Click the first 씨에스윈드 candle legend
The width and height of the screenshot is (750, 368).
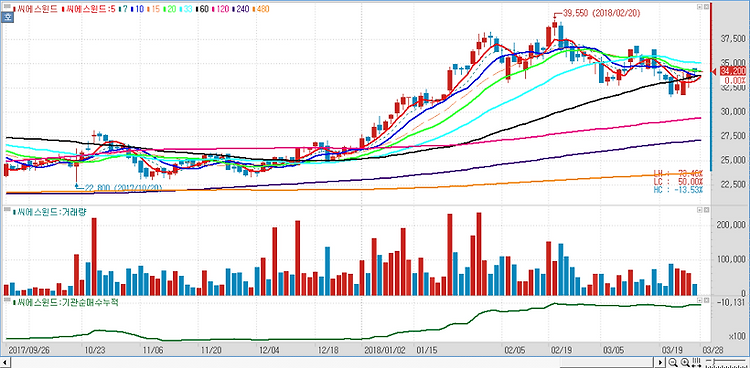pyautogui.click(x=36, y=9)
